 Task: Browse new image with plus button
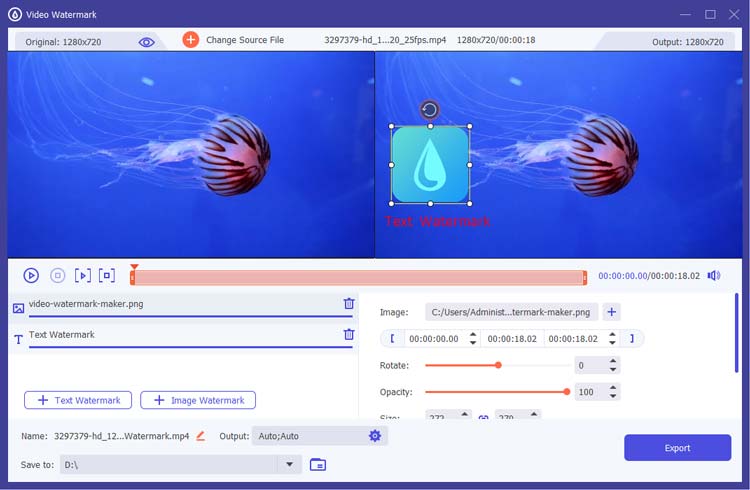click(x=612, y=312)
